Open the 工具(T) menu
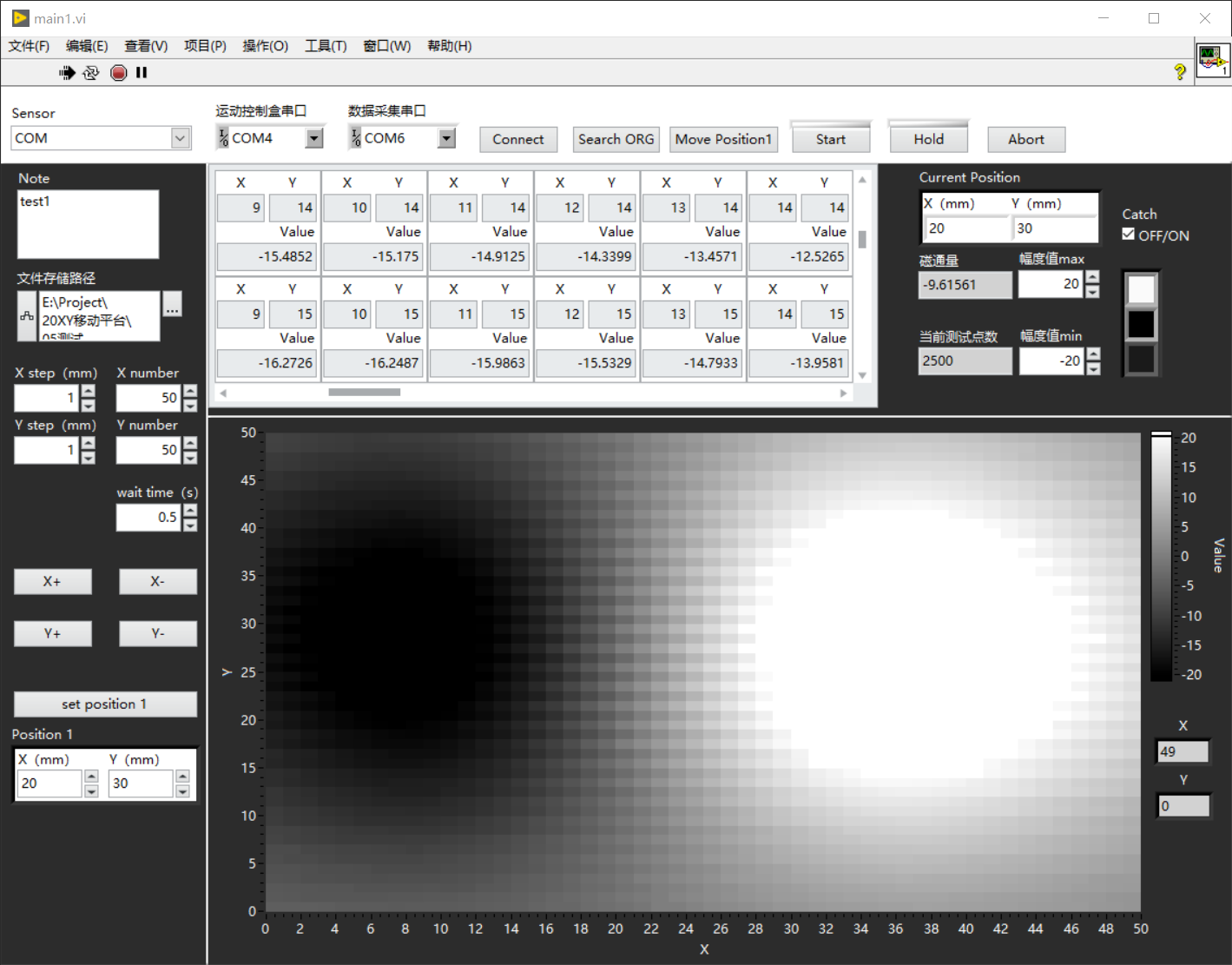This screenshot has height=965, width=1232. pos(325,46)
